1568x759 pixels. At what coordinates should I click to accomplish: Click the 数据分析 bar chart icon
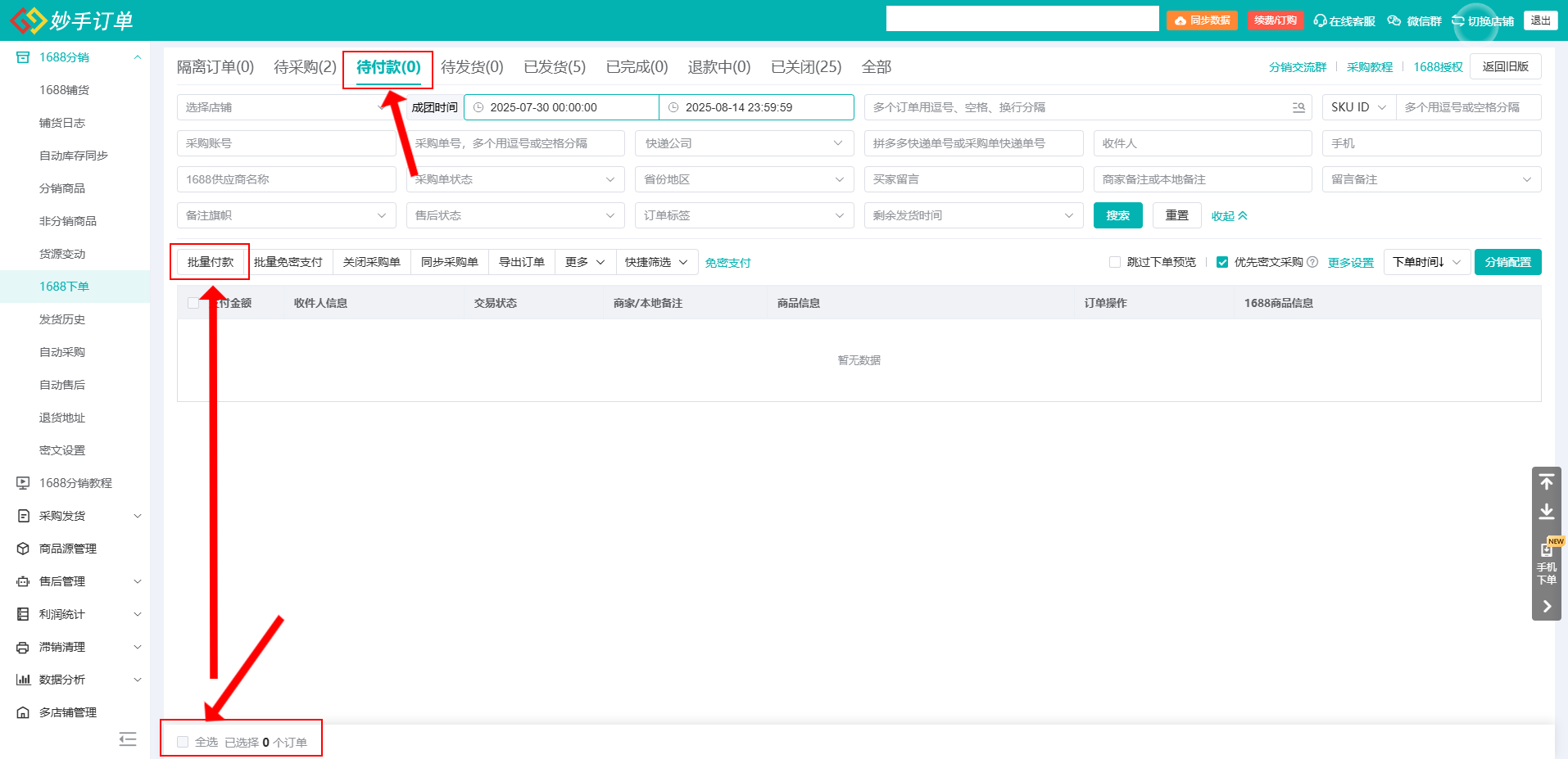point(23,680)
